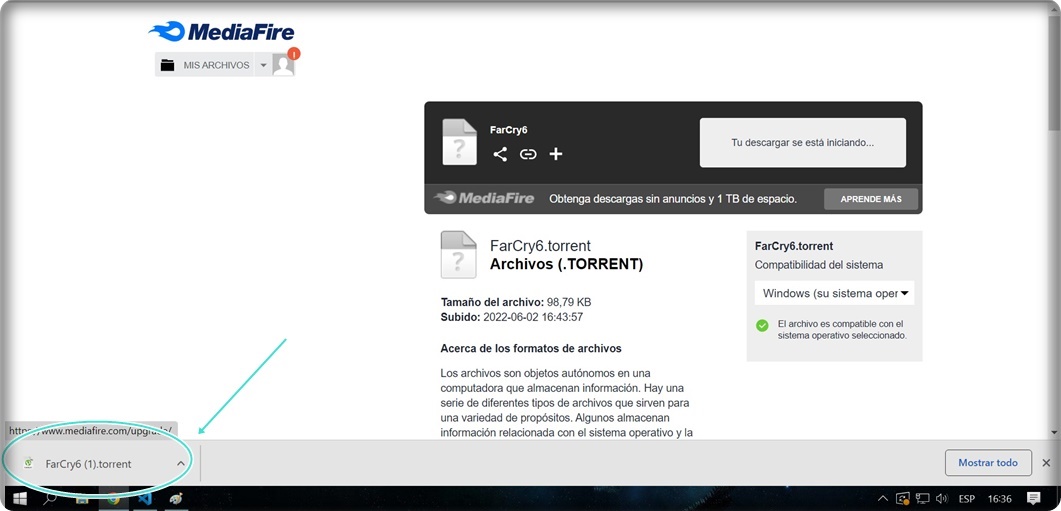
Task: Click the MediaFire logo at top
Action: tap(221, 31)
